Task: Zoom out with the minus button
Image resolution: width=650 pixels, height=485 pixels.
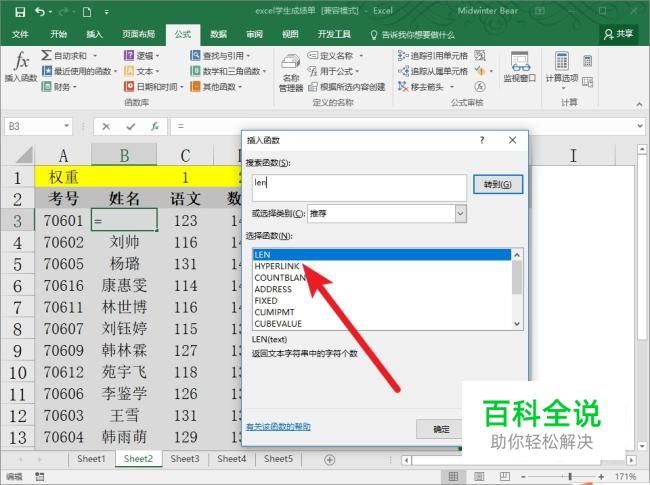Action: tap(523, 477)
